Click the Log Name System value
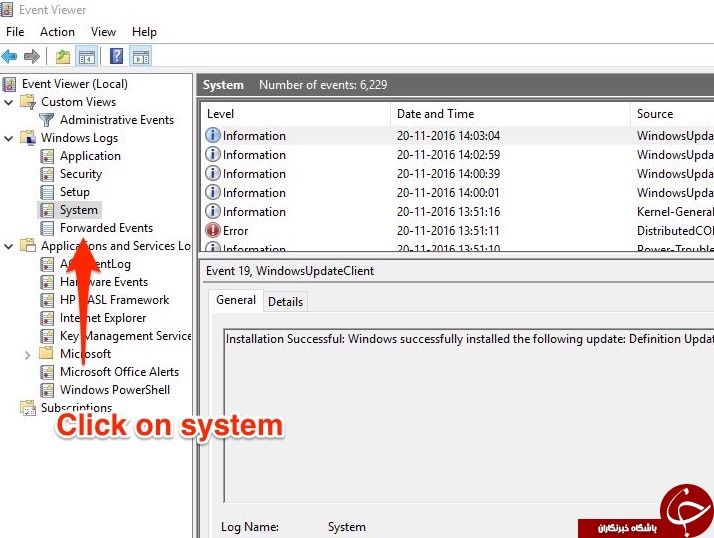The width and height of the screenshot is (714, 538). pos(347,527)
